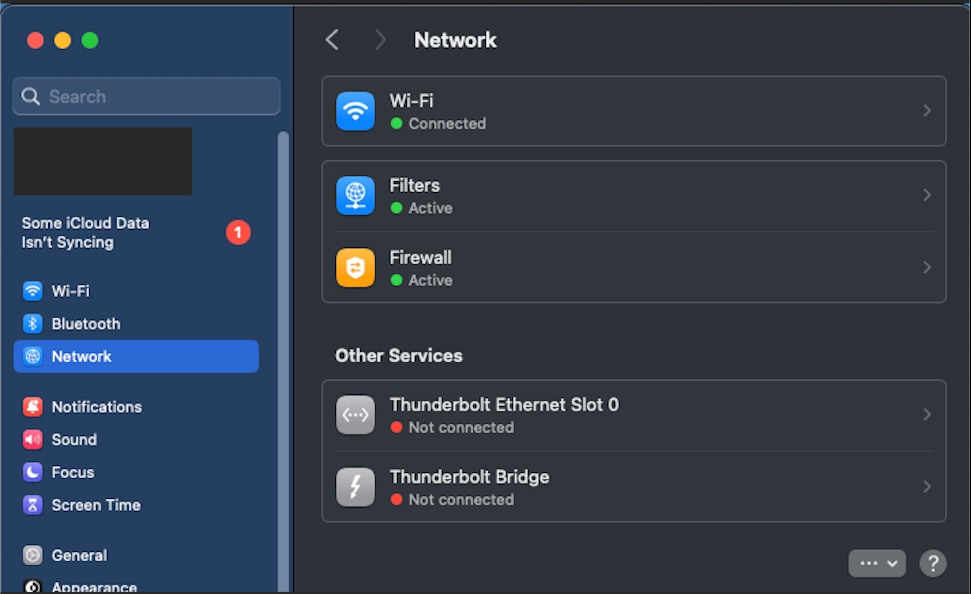The height and width of the screenshot is (594, 971).
Task: Expand Firewall row chevron
Action: [x=926, y=267]
